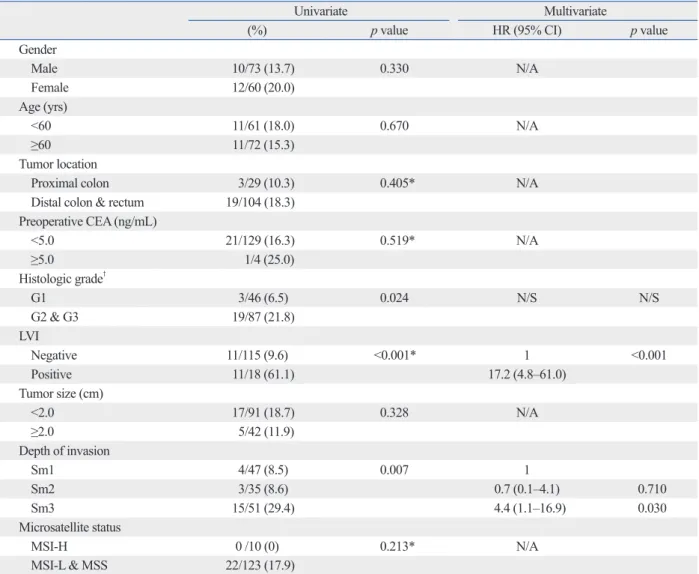Select the hazard ratio 4.4 (1.1–16.9)

tap(530, 509)
